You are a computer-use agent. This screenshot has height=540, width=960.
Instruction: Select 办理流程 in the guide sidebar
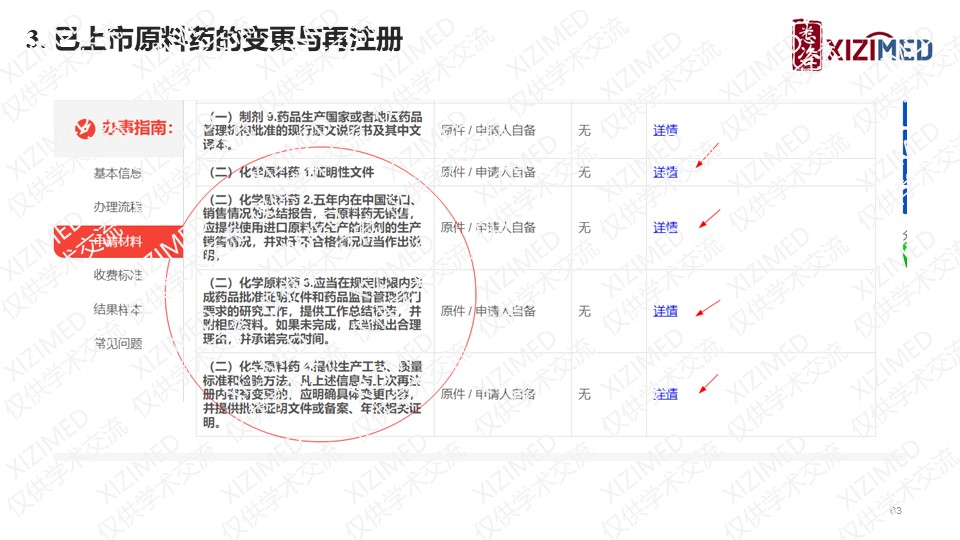coord(117,207)
